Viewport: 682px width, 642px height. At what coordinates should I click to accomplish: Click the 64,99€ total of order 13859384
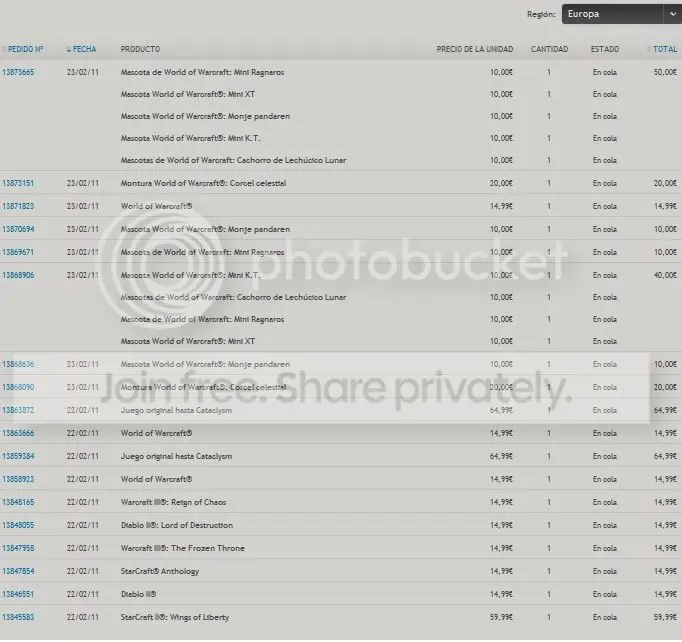point(665,456)
